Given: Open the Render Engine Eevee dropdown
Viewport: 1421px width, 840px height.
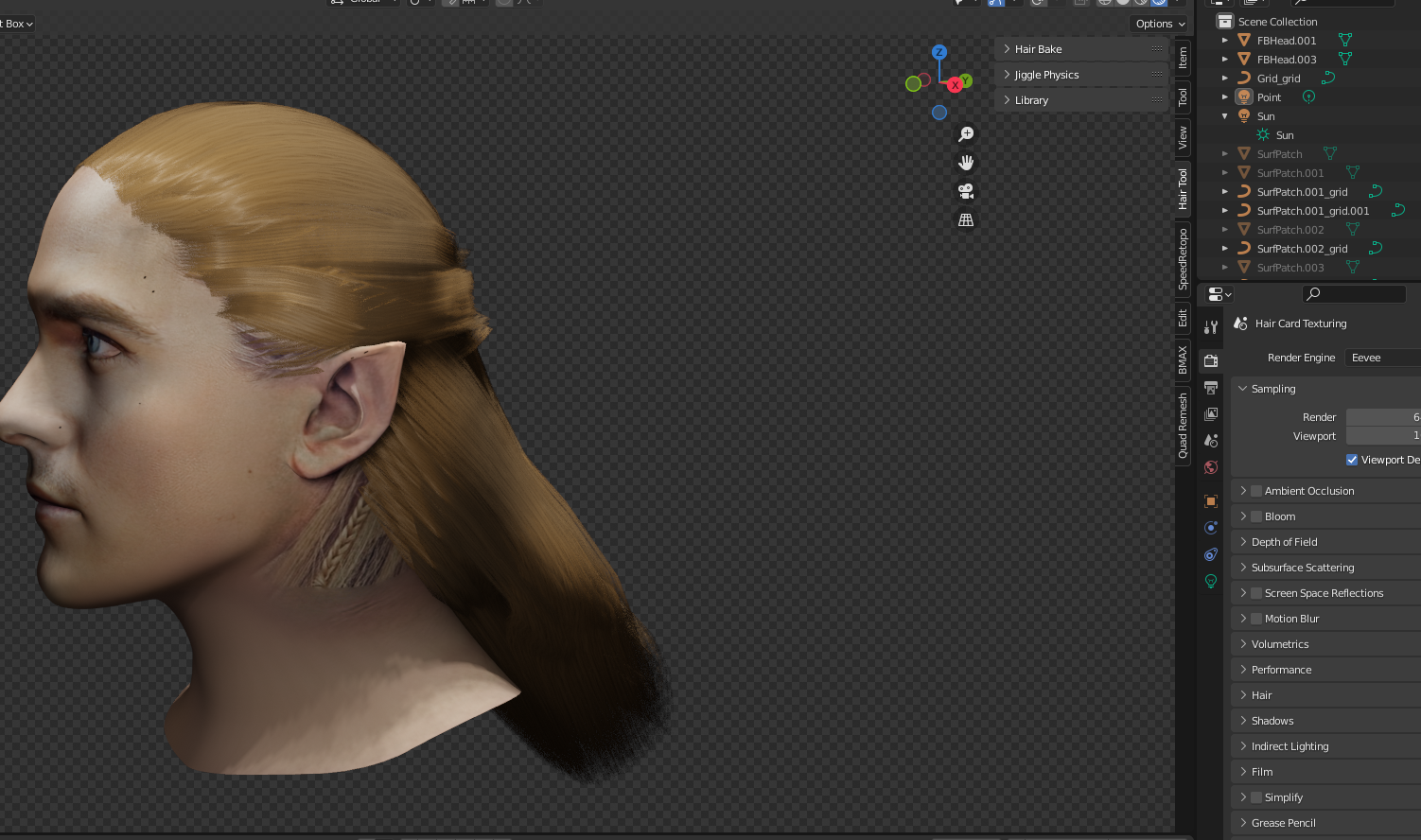Looking at the screenshot, I should pyautogui.click(x=1382, y=358).
